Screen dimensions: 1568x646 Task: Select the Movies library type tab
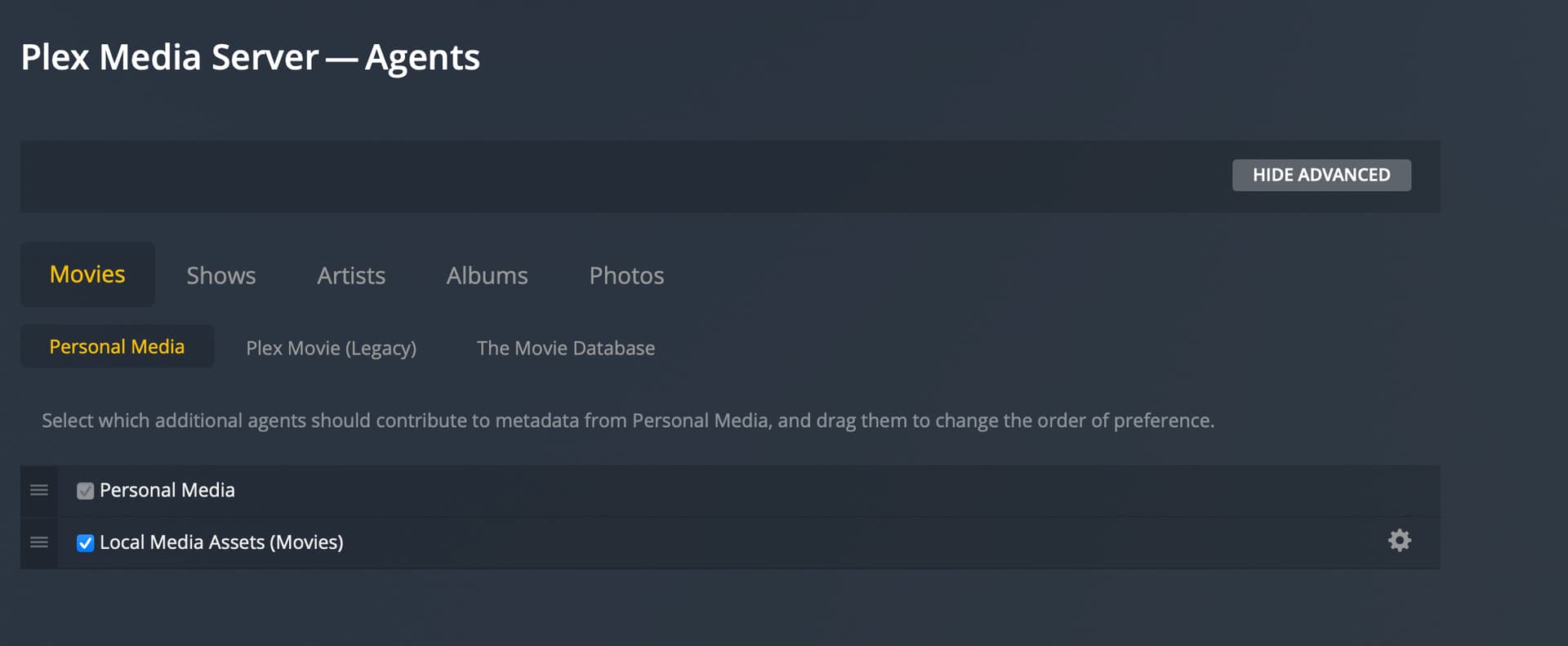coord(87,274)
